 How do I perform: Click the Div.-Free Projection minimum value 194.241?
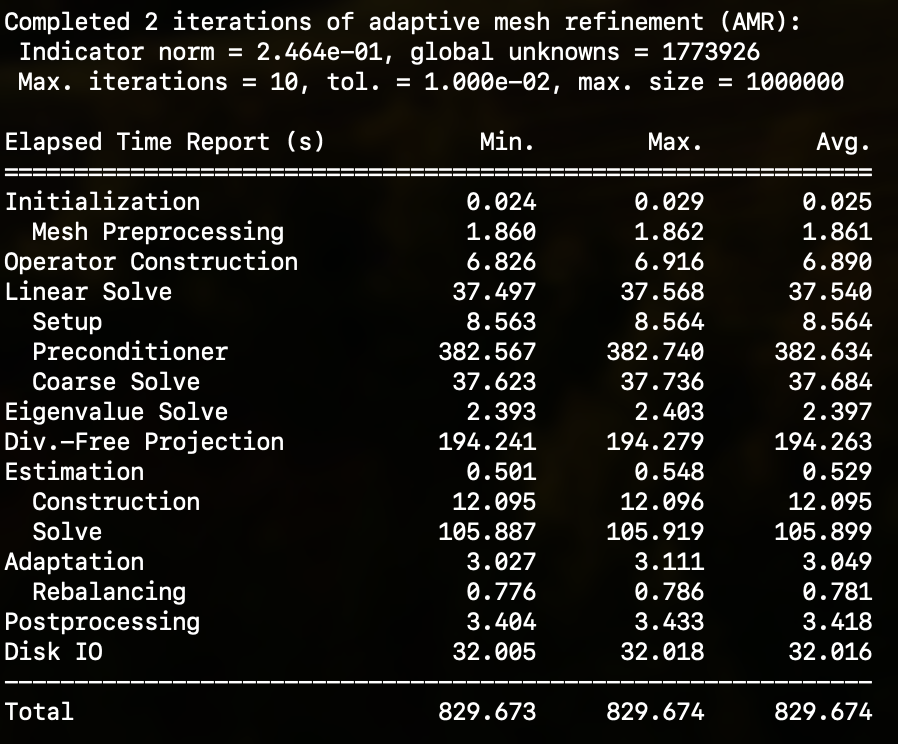click(487, 442)
